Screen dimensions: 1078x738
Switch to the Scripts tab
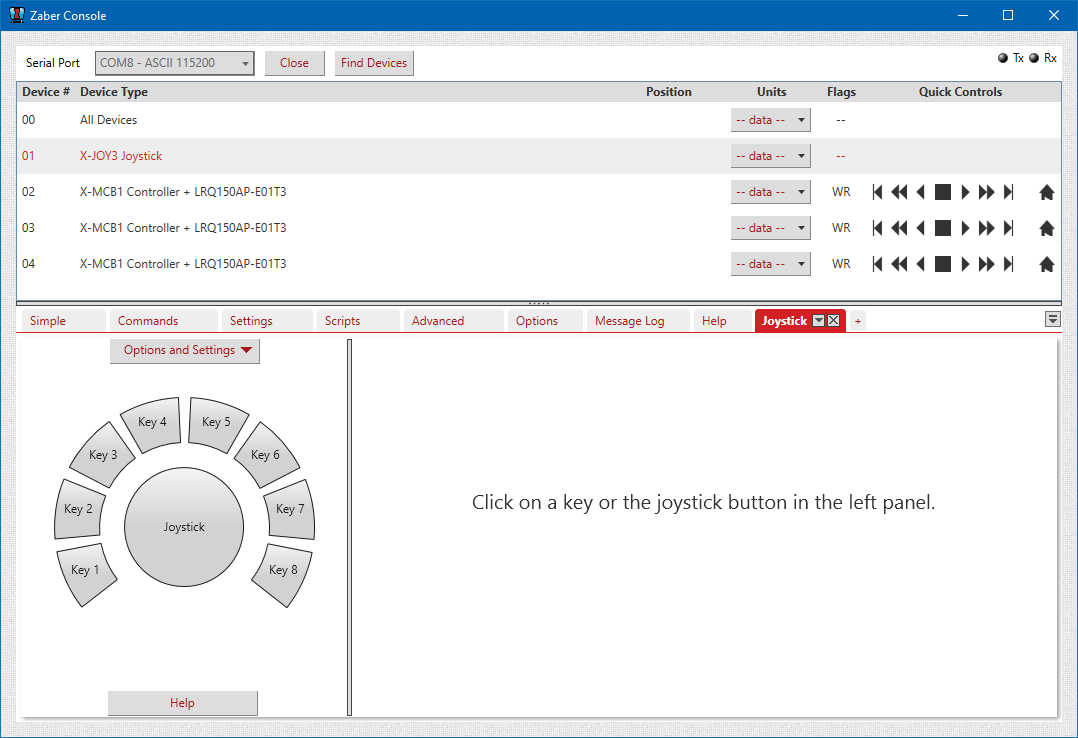click(x=358, y=321)
